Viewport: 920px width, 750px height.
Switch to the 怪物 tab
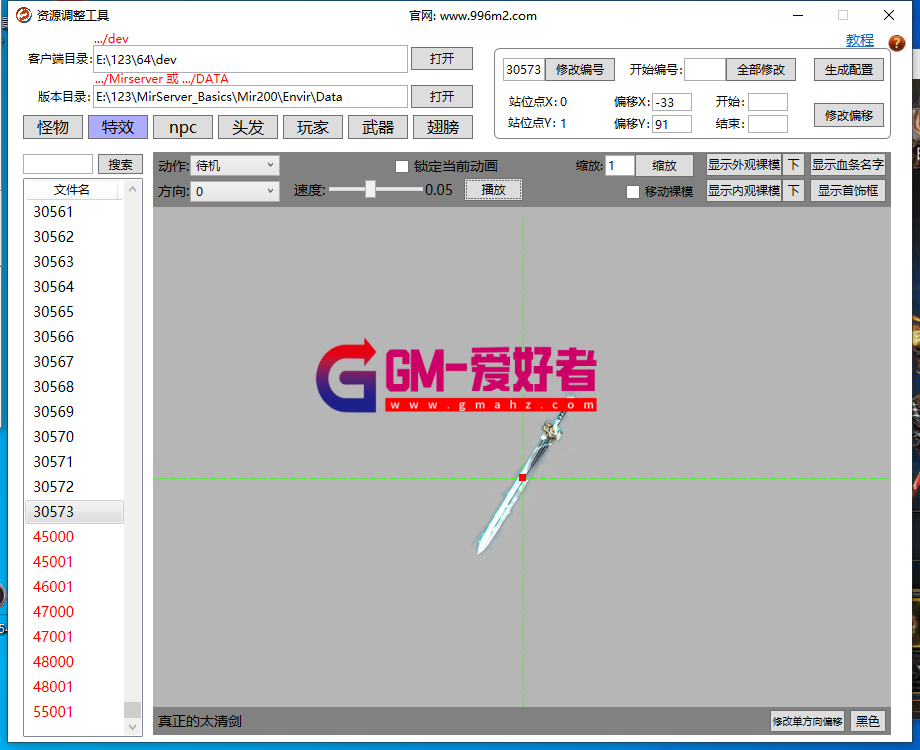tap(53, 127)
